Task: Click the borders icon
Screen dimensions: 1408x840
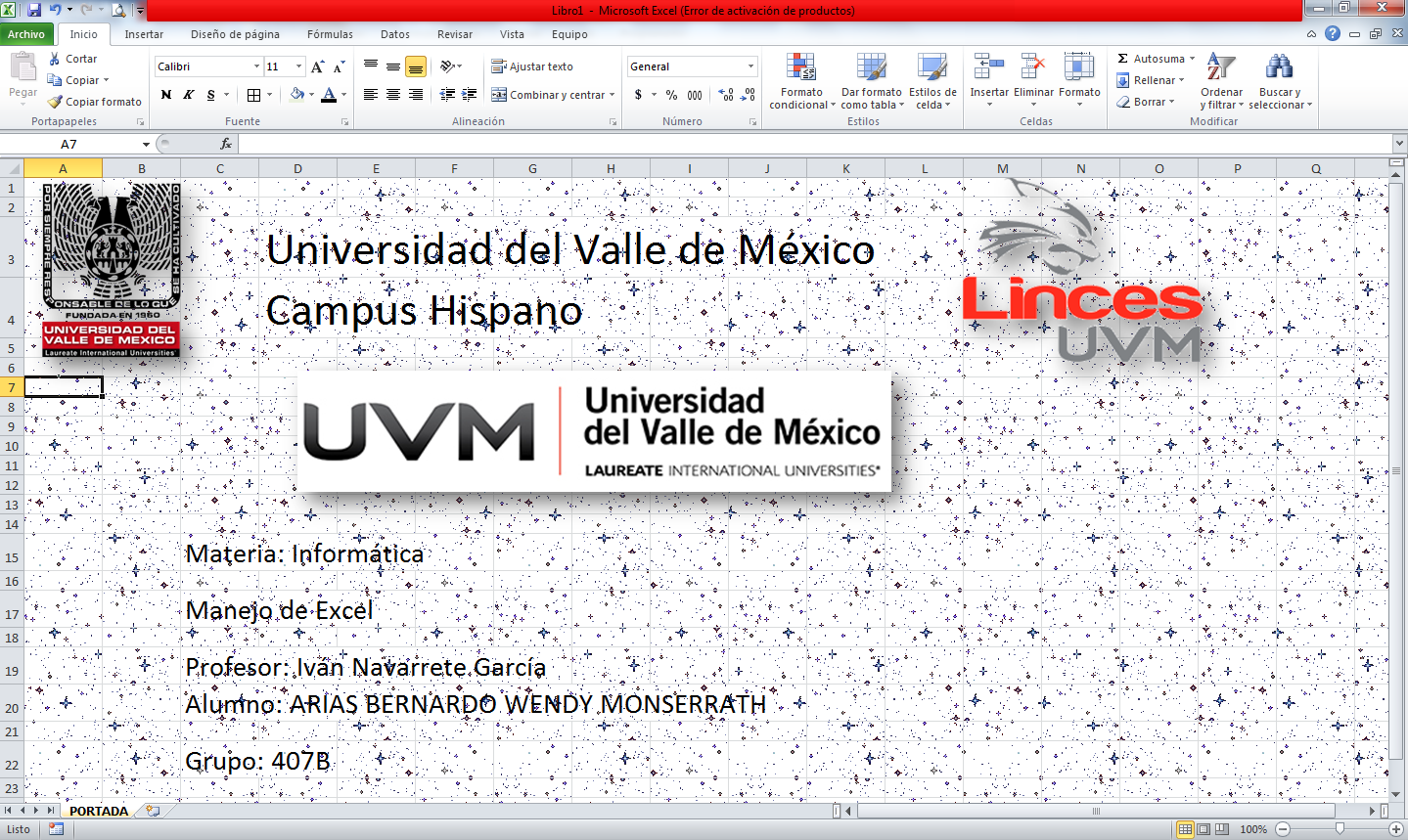Action: (254, 95)
